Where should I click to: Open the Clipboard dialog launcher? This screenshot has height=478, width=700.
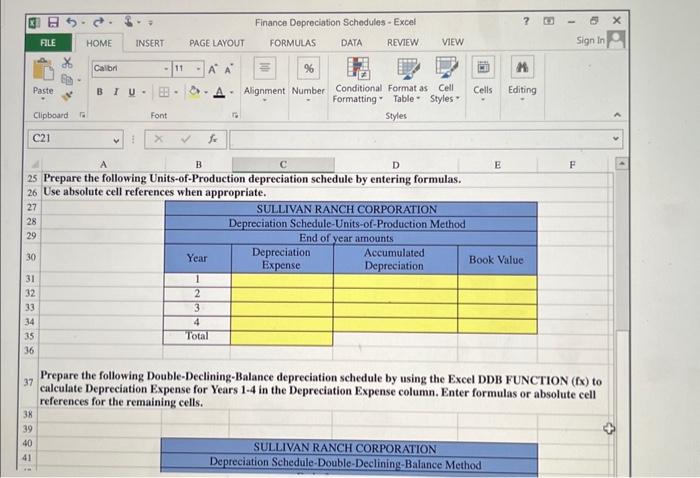[82, 115]
